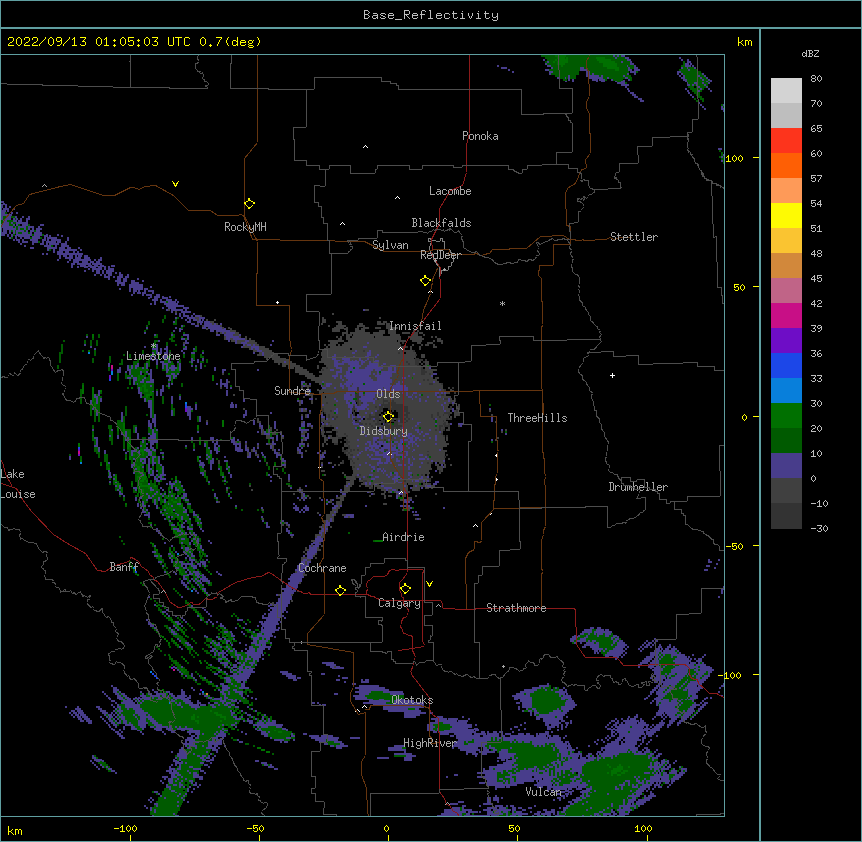
Task: Click the Vulcan label
Action: 543,792
